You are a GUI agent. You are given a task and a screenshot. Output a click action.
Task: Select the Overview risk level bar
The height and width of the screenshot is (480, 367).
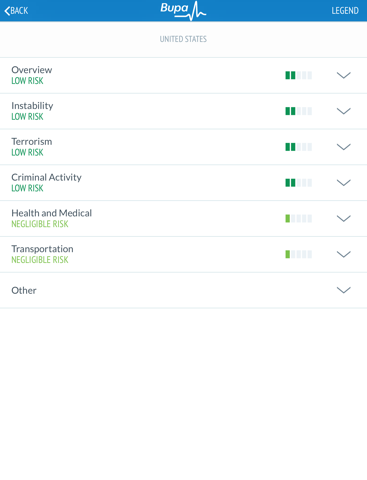pos(299,75)
